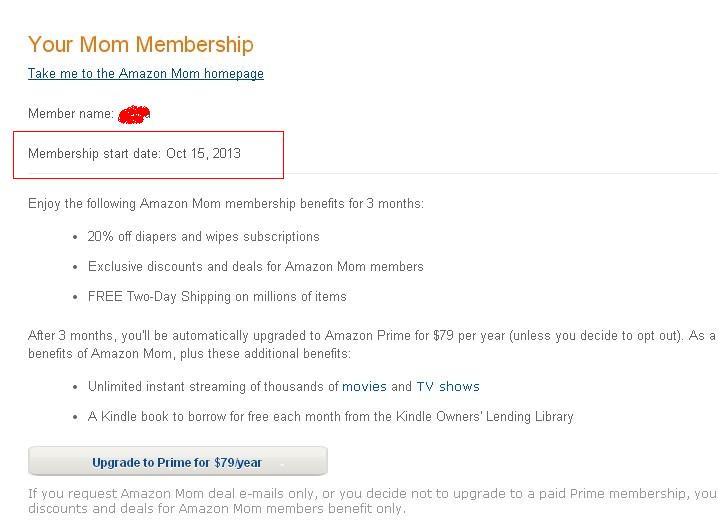Open the TV shows link
The height and width of the screenshot is (526, 718).
[448, 387]
